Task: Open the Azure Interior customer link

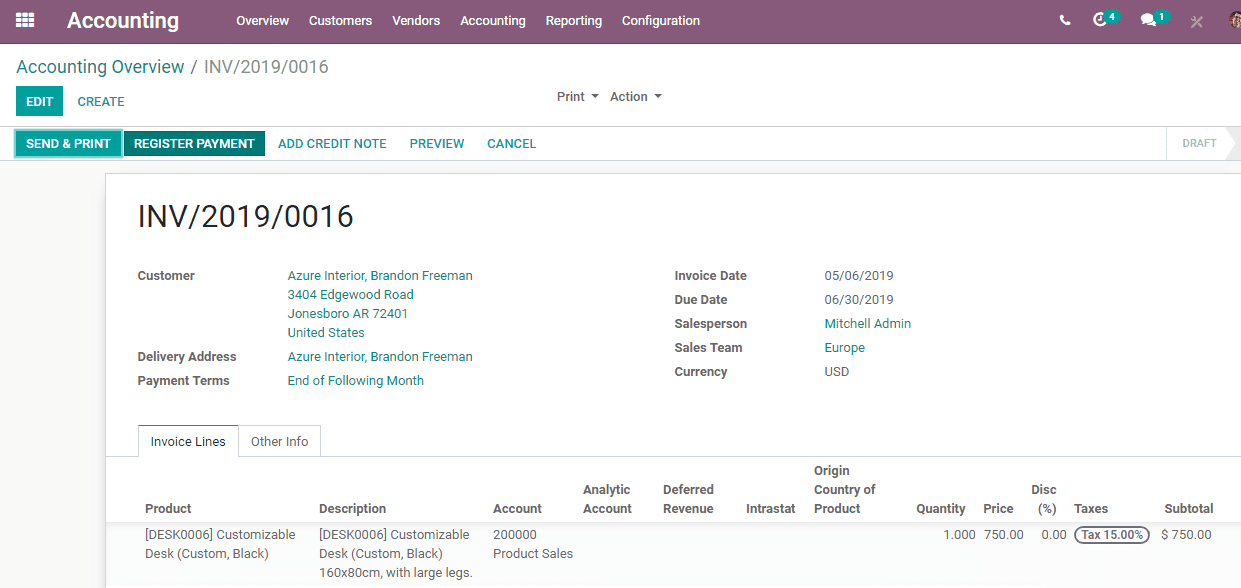Action: [380, 276]
